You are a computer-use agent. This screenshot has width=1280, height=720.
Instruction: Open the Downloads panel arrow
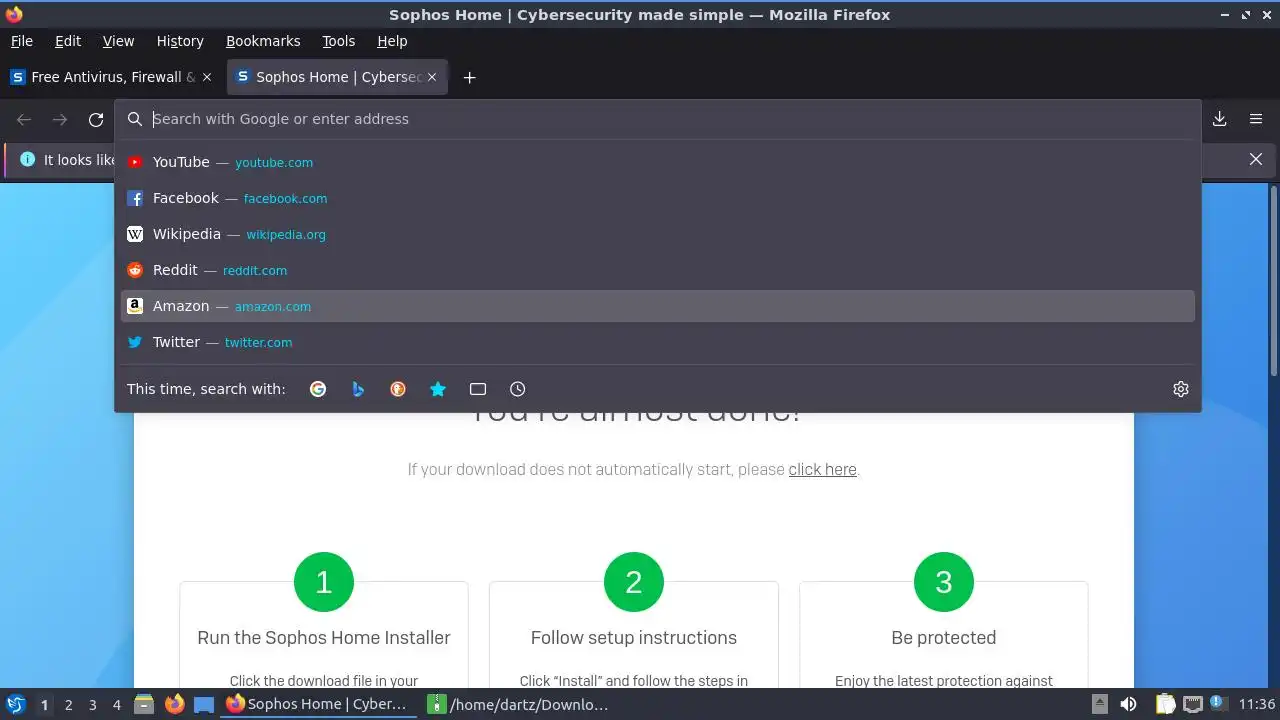coord(1220,119)
